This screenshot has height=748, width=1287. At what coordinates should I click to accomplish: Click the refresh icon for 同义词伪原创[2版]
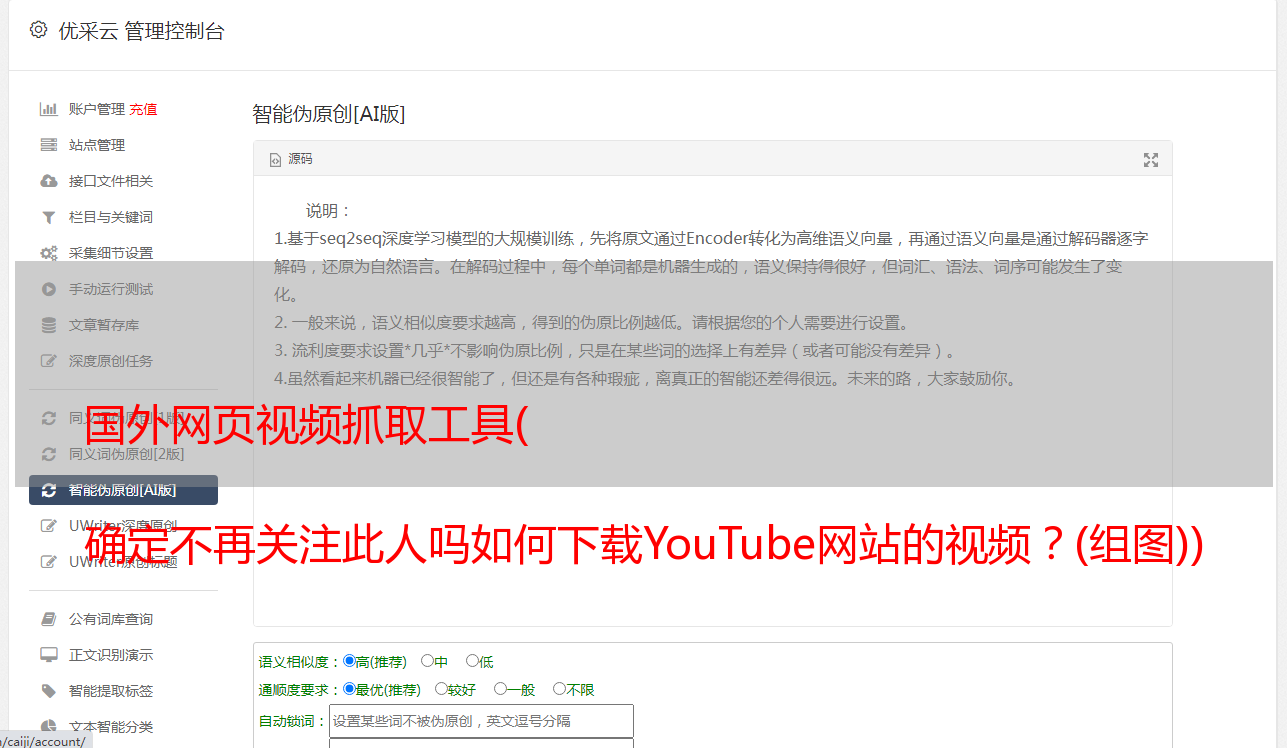click(48, 454)
